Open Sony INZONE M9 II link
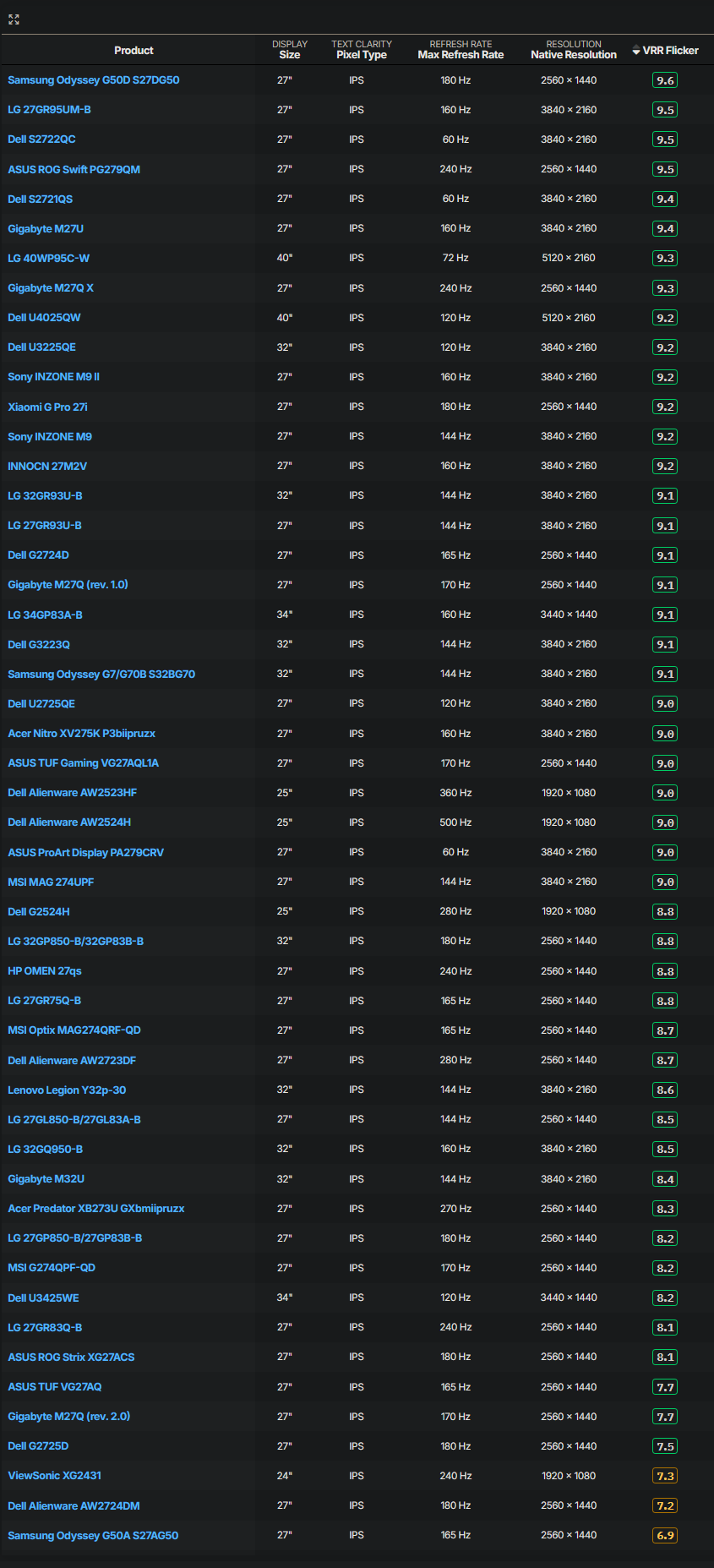 pyautogui.click(x=53, y=377)
